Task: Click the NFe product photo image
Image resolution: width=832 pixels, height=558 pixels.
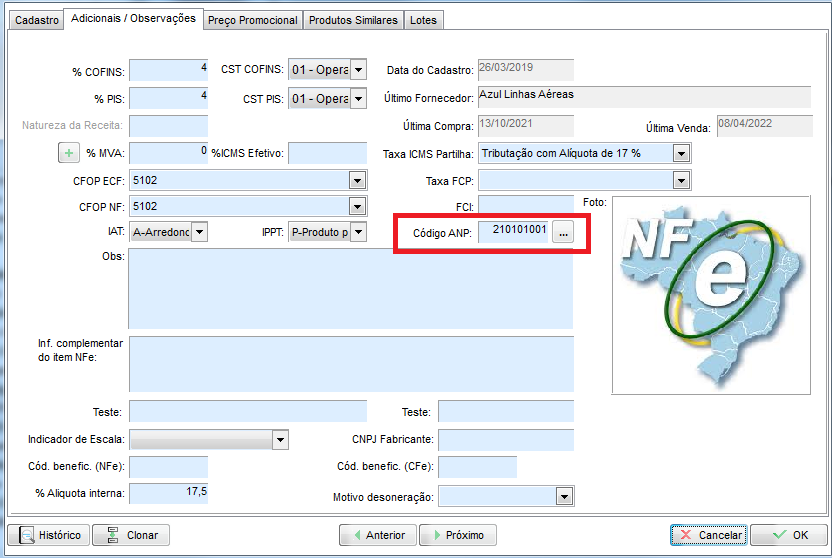Action: point(711,294)
